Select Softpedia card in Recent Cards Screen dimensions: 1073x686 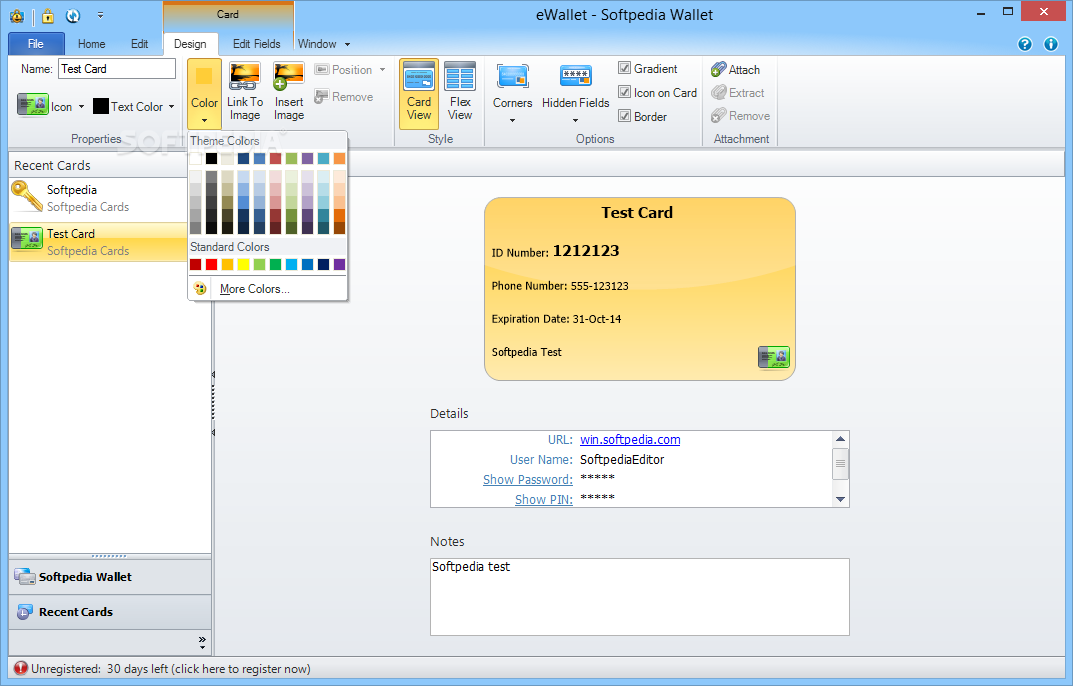click(x=99, y=198)
